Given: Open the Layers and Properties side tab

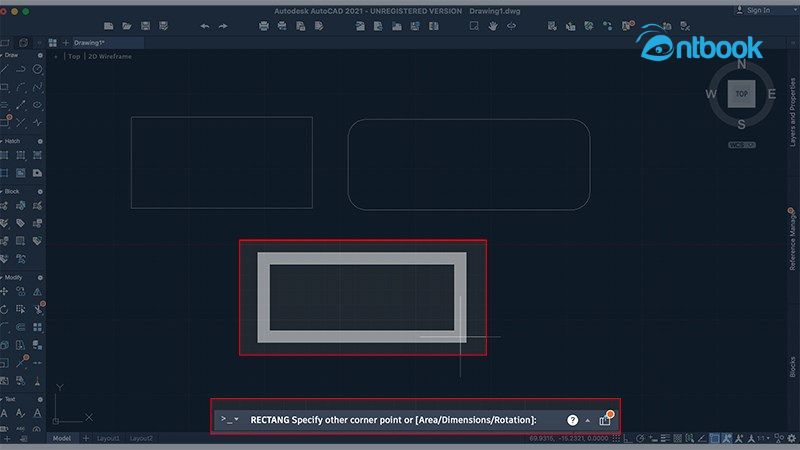Looking at the screenshot, I should [792, 112].
